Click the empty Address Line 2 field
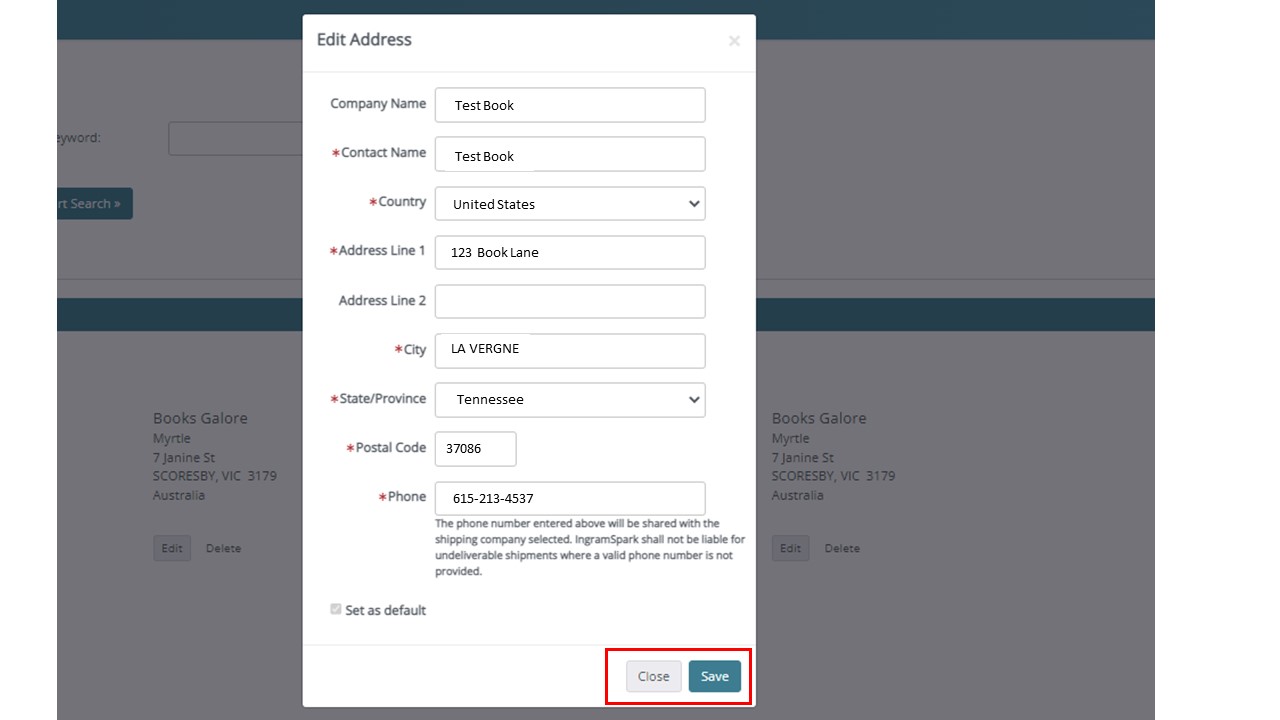Viewport: 1280px width, 720px height. (x=570, y=301)
